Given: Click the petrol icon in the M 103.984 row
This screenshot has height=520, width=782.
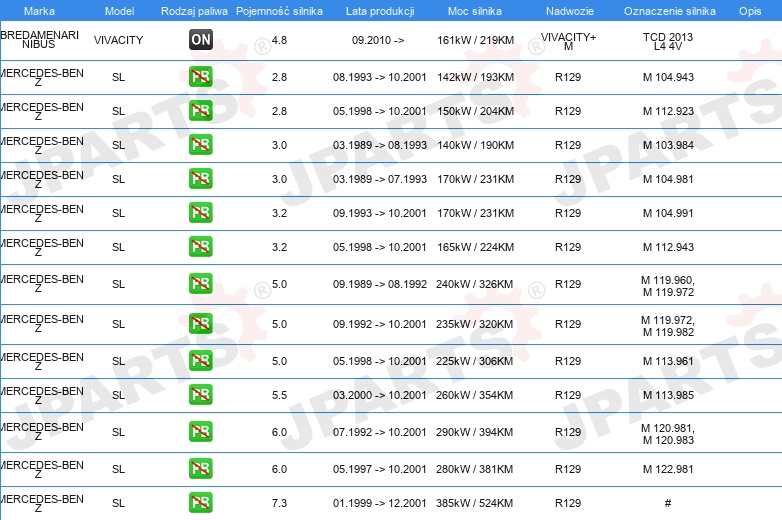Looking at the screenshot, I should pos(200,145).
